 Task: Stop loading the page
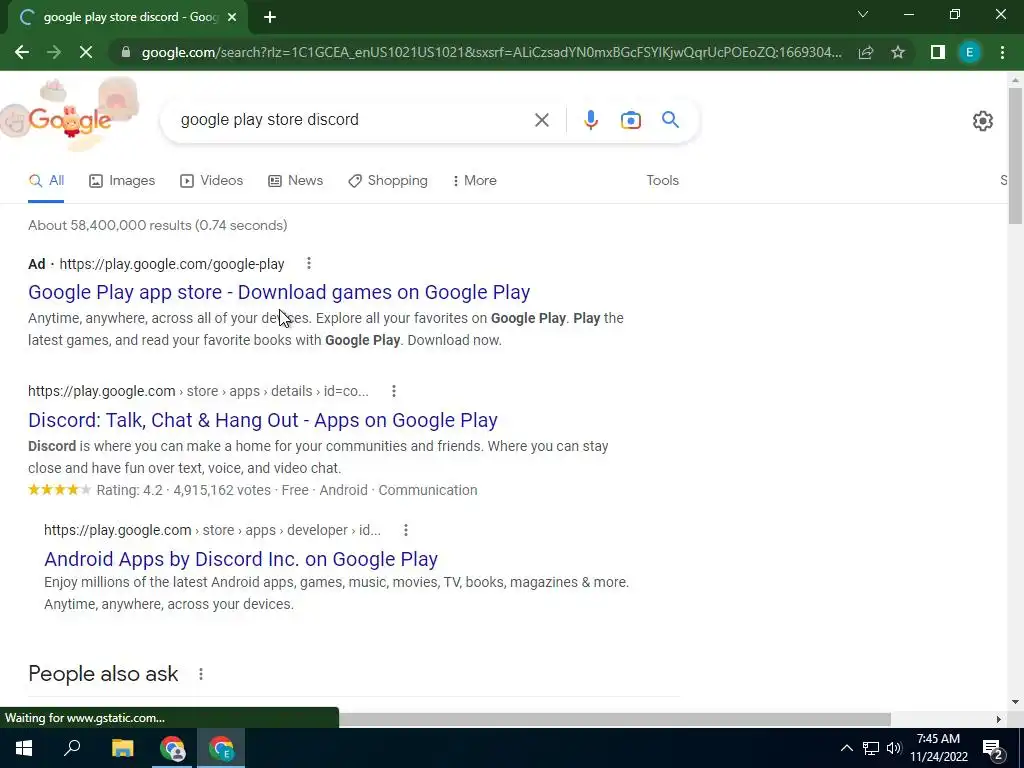[x=86, y=52]
